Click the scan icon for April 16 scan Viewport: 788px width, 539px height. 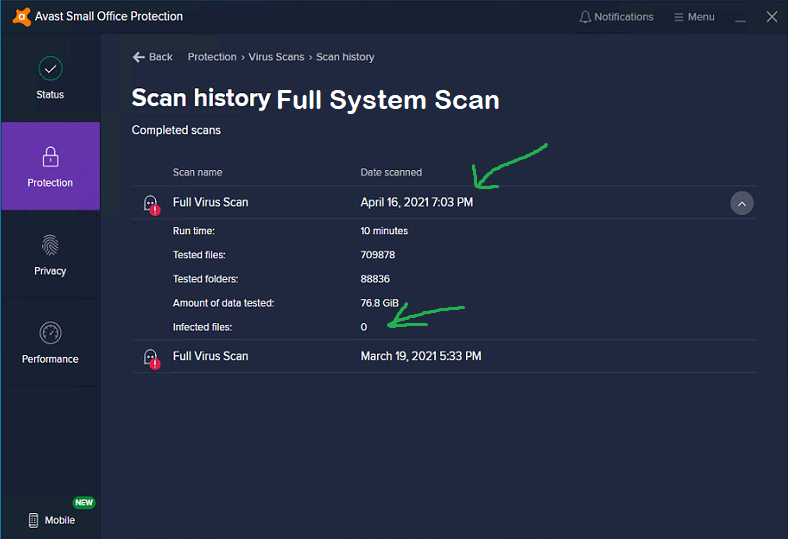click(151, 204)
